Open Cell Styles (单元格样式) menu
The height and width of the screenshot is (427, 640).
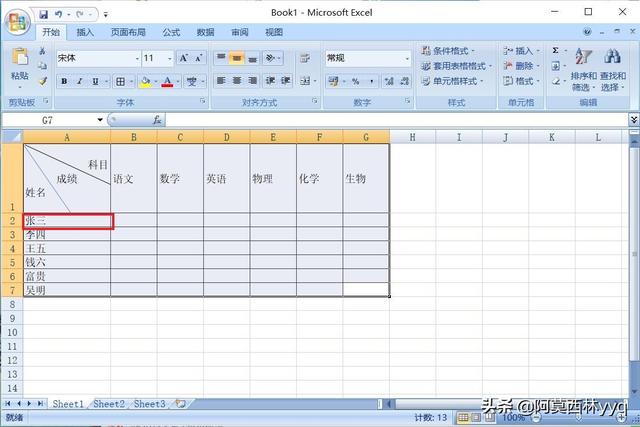tap(452, 81)
